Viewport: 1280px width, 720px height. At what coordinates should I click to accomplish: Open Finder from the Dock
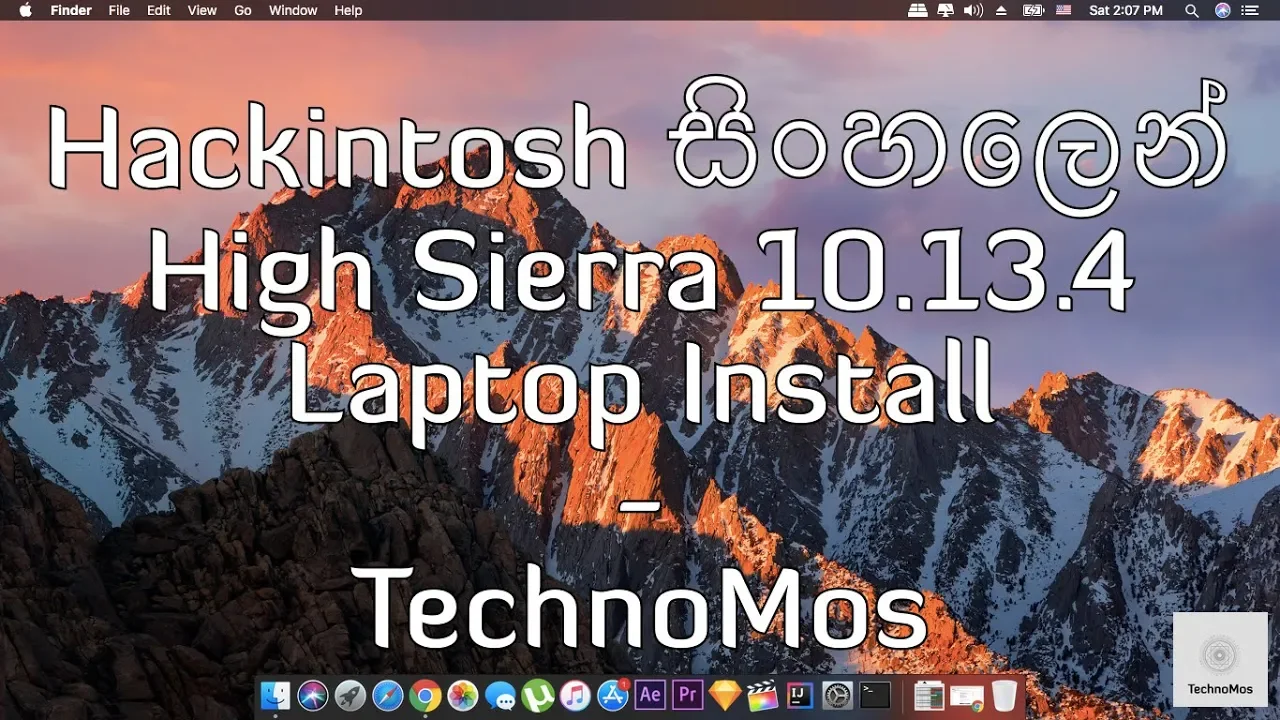coord(275,695)
